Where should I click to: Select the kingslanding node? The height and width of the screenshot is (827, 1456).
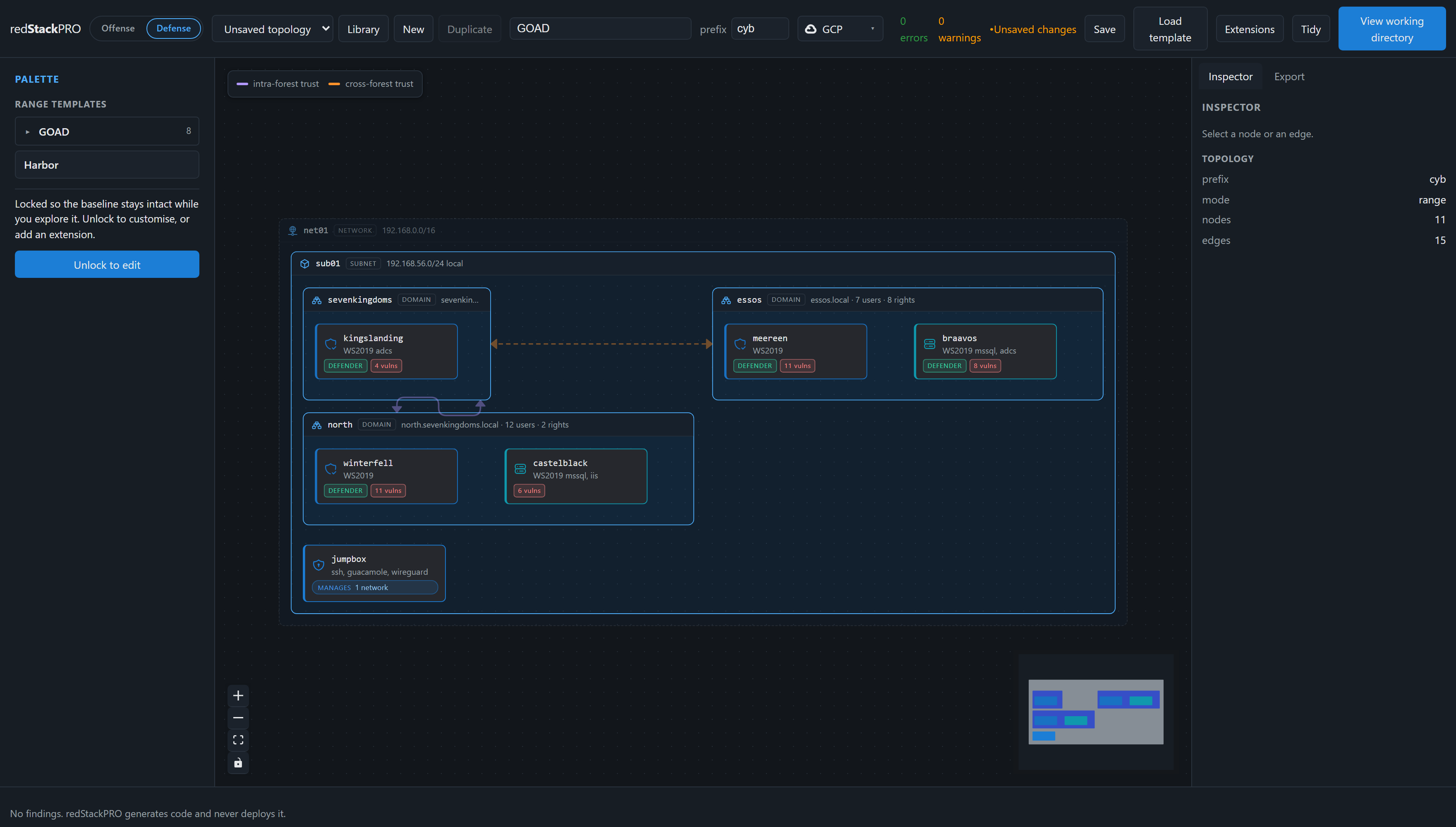tap(386, 351)
